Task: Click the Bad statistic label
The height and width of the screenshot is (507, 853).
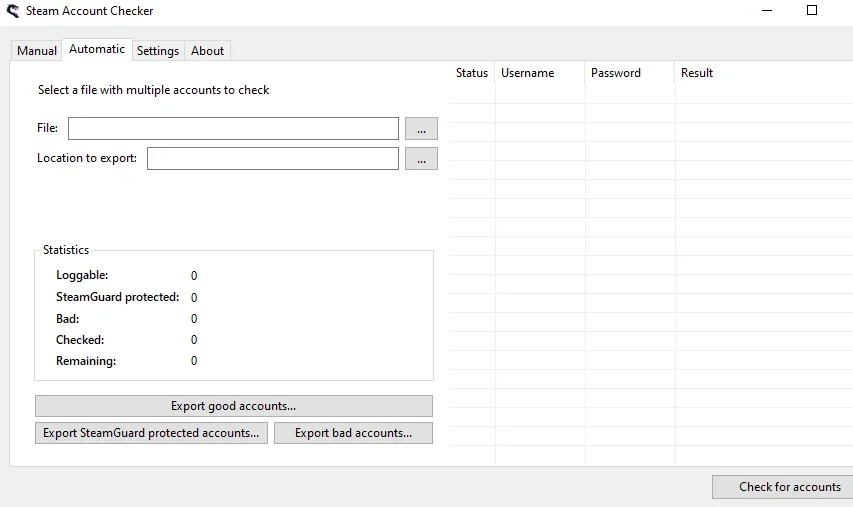Action: [67, 319]
